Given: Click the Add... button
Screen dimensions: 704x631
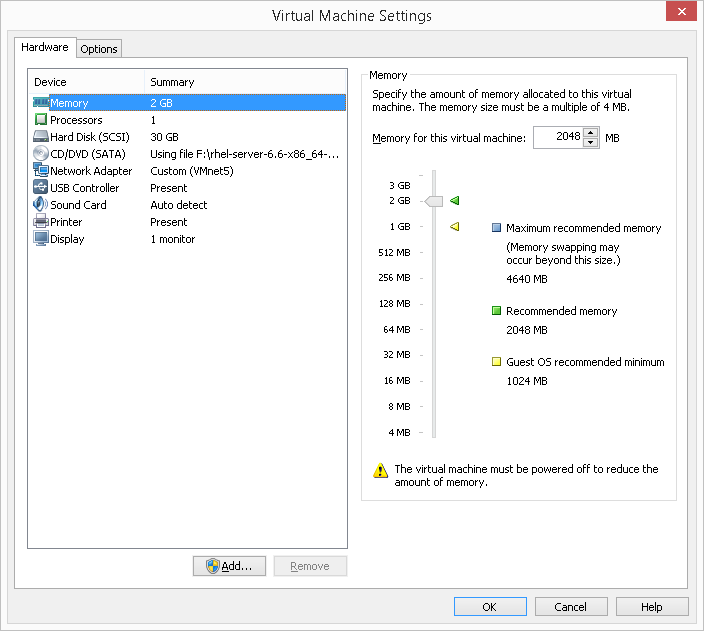Looking at the screenshot, I should [x=229, y=566].
